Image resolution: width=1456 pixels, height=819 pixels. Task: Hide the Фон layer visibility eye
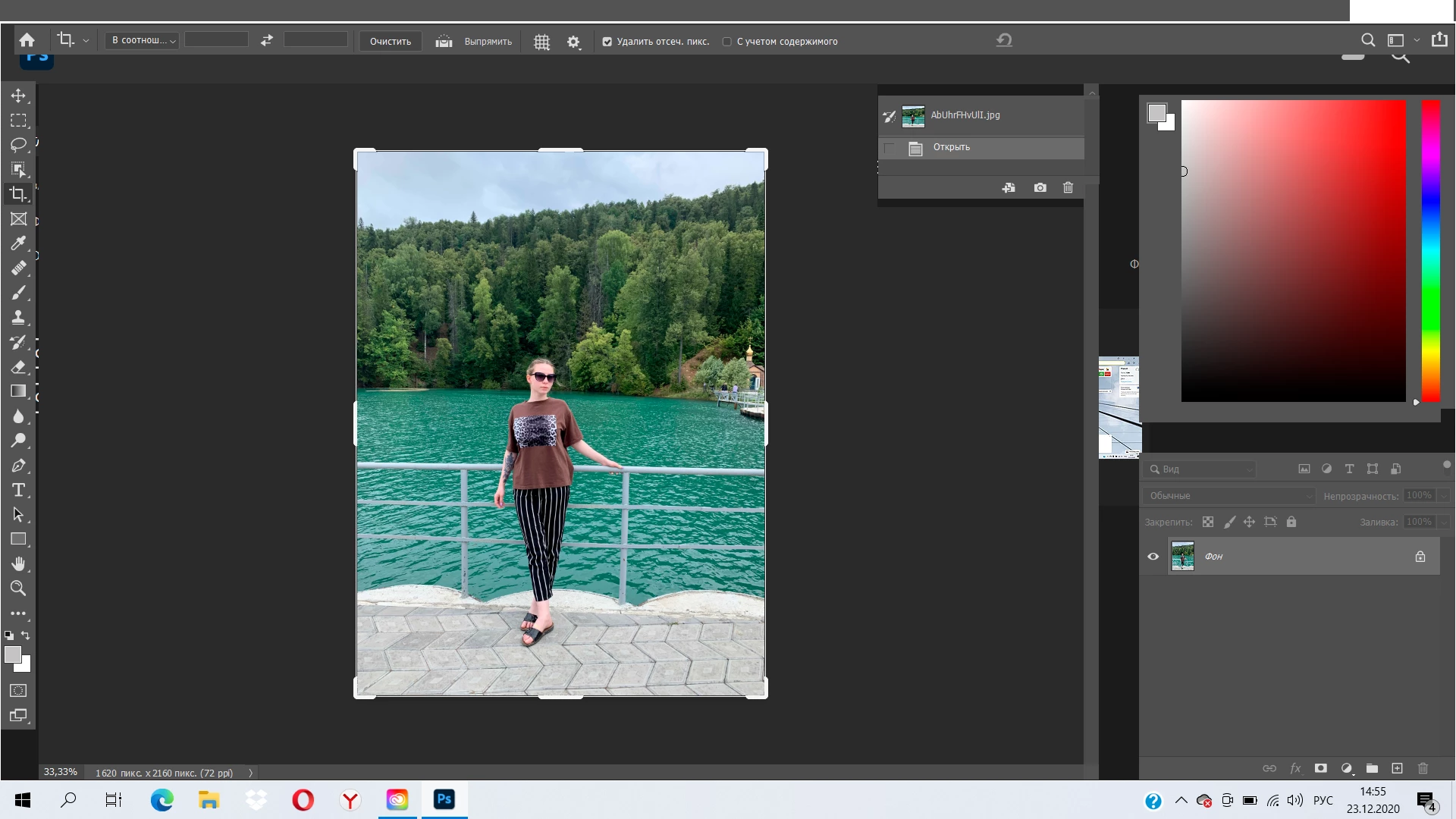pos(1153,557)
